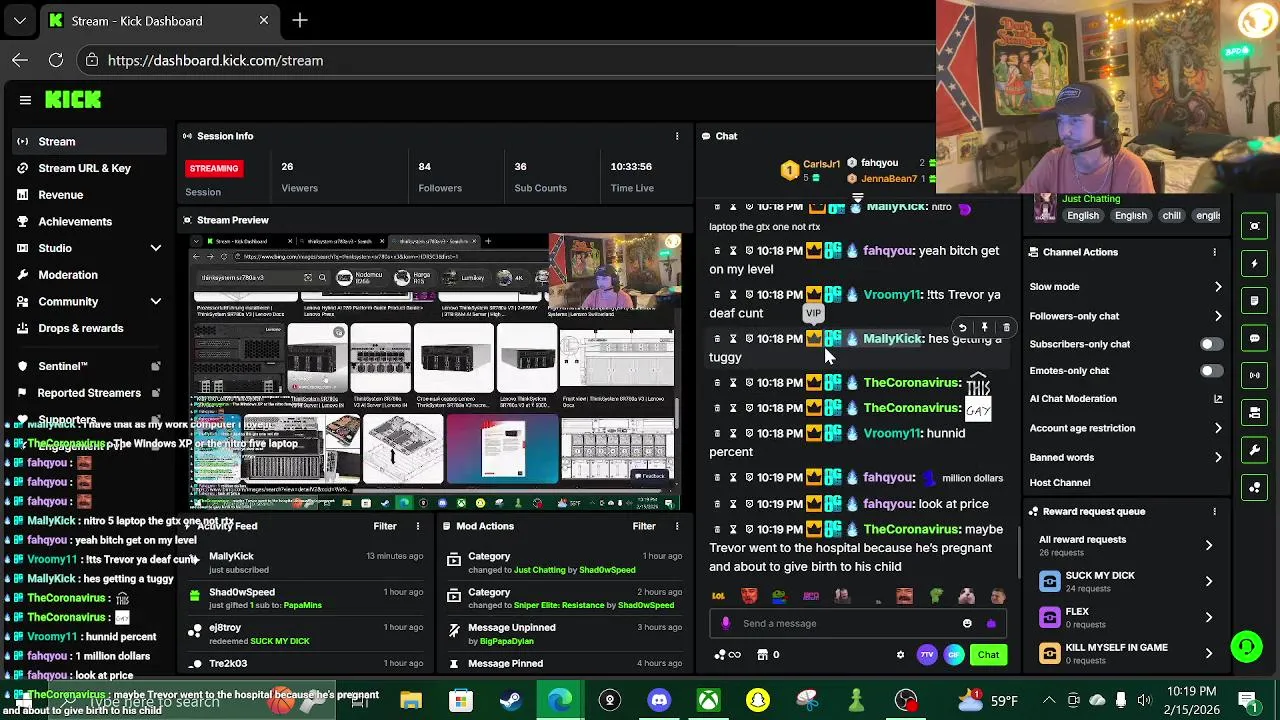Open a new browser tab
This screenshot has height=720, width=1280.
[300, 20]
